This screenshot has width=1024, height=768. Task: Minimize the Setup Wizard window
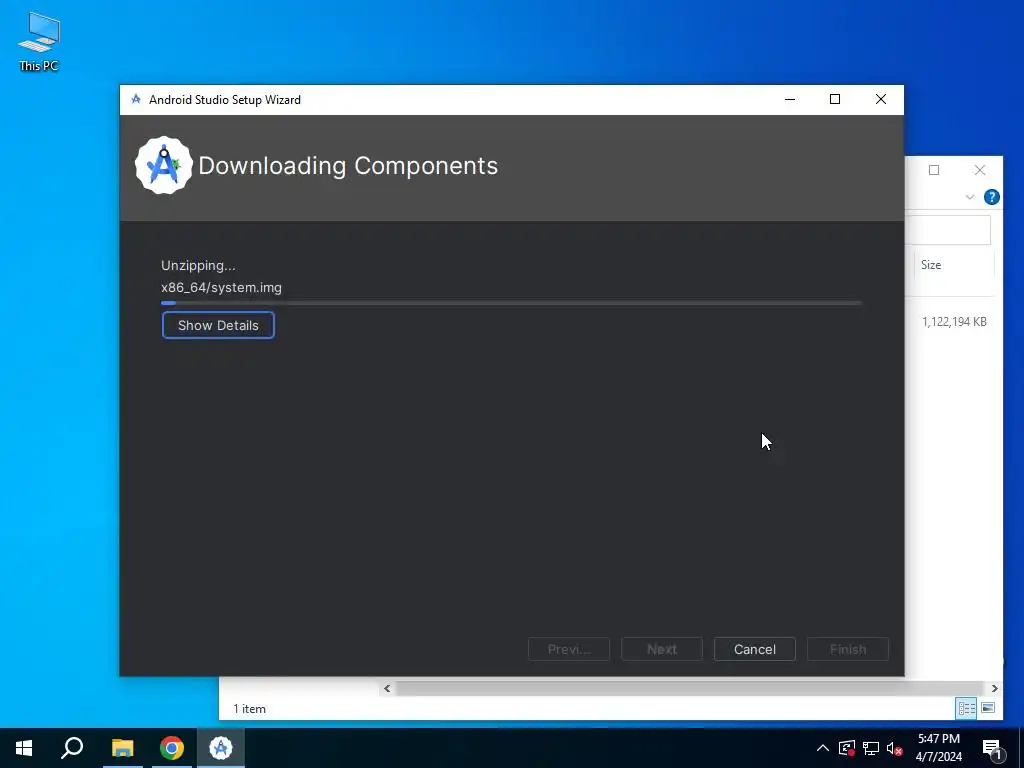pos(790,99)
